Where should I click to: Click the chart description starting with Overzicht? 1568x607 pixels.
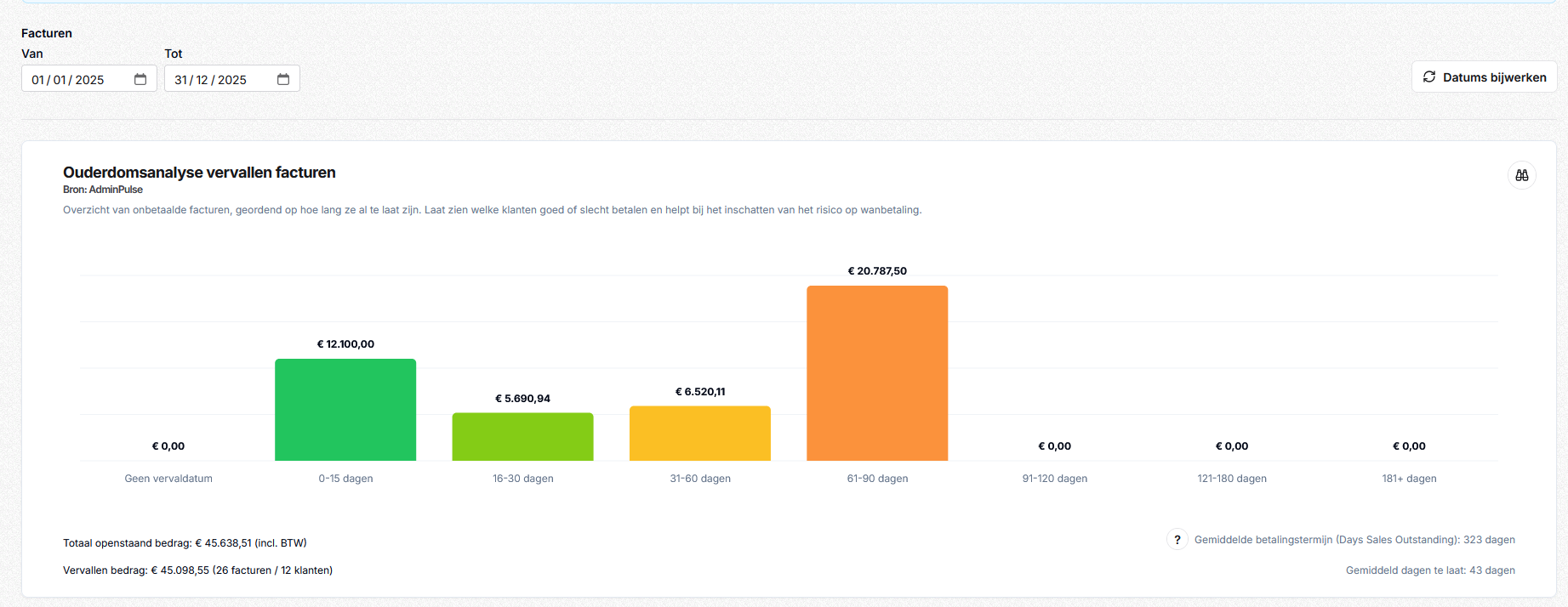pos(492,210)
